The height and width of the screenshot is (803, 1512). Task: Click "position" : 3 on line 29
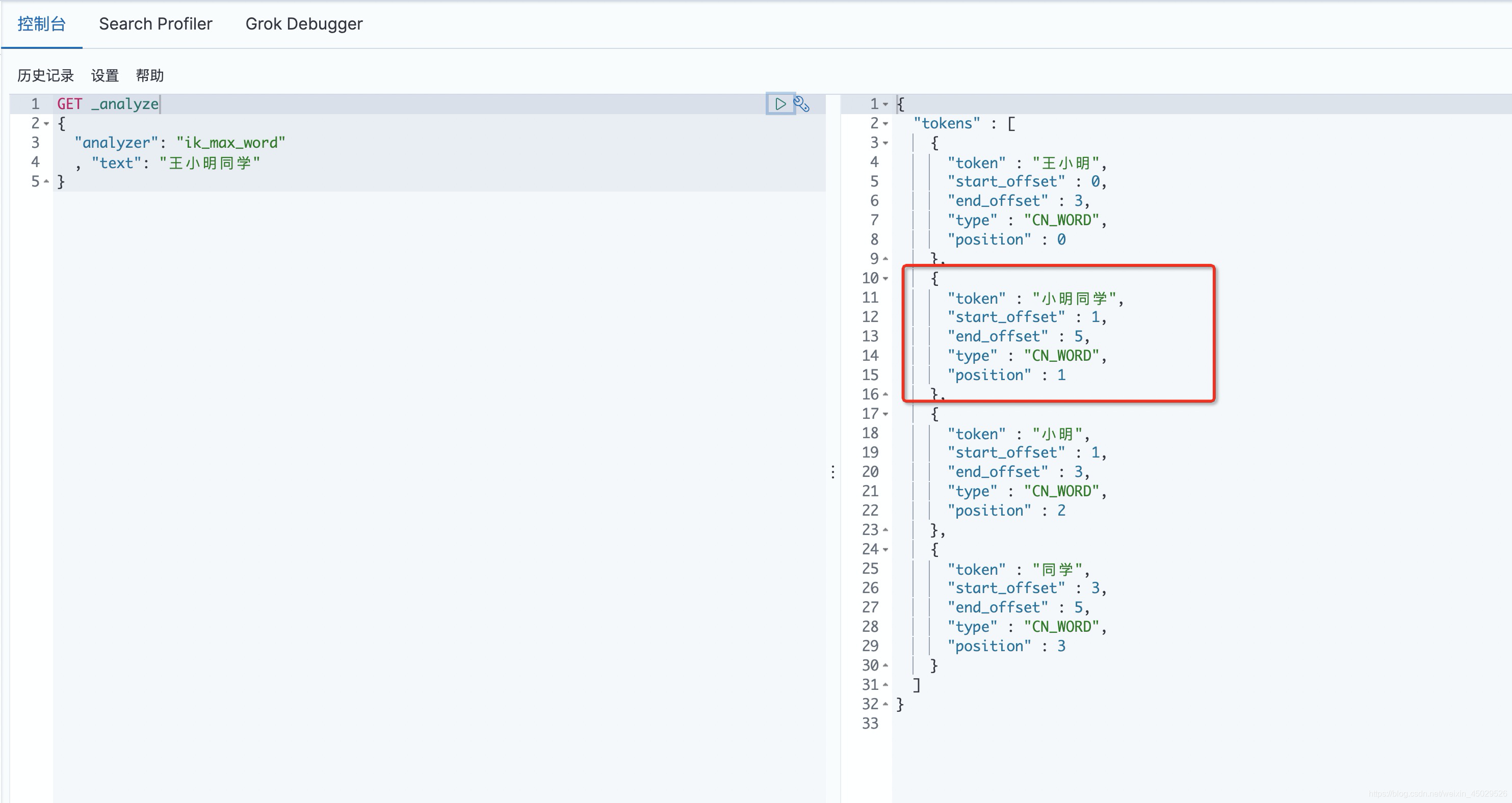tap(1006, 647)
